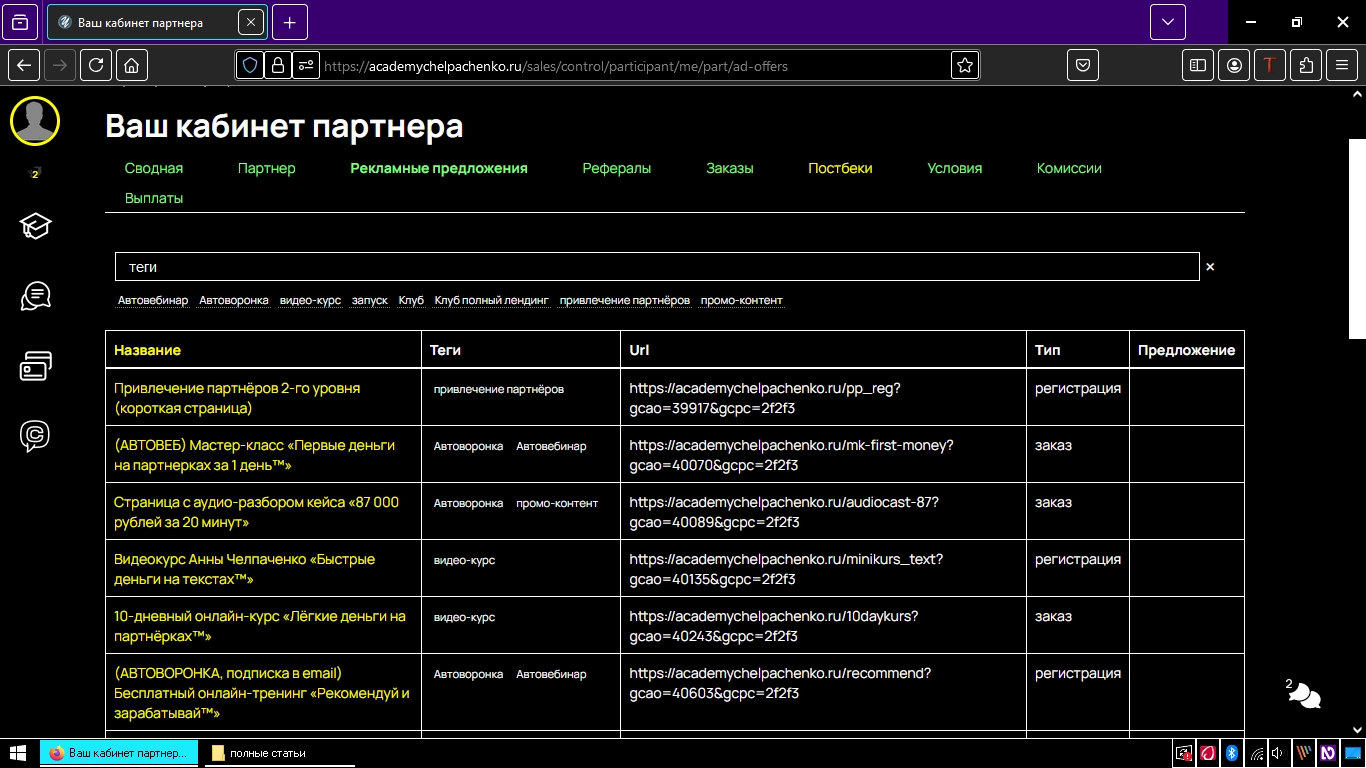The image size is (1366, 768).
Task: Open the Рефералы tab
Action: (x=617, y=168)
